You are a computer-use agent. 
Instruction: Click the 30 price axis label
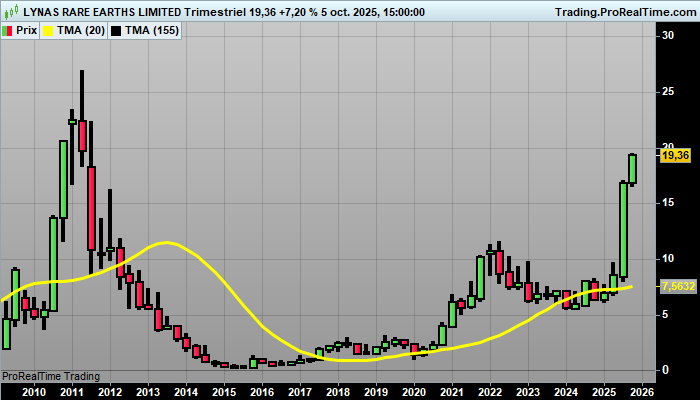pos(668,36)
